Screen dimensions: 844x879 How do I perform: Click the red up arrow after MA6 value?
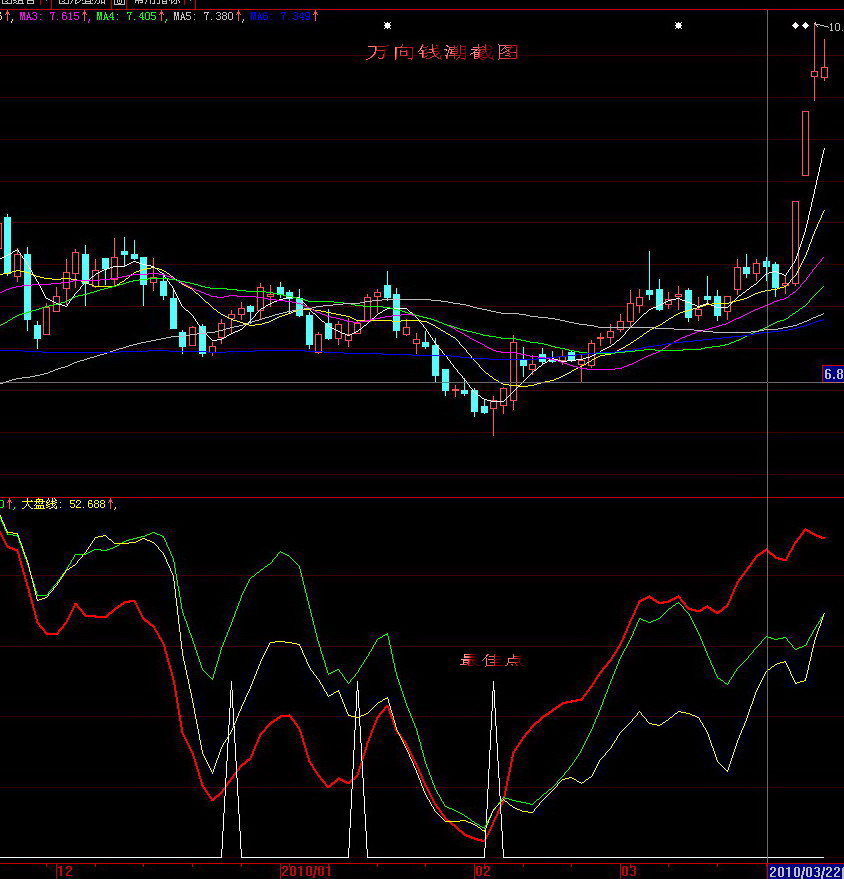[314, 17]
